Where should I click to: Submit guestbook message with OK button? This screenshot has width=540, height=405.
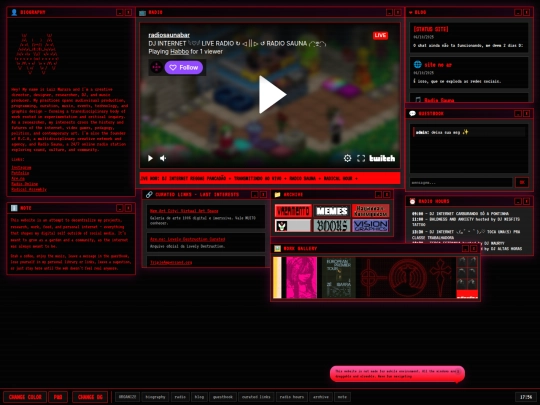[x=522, y=183]
